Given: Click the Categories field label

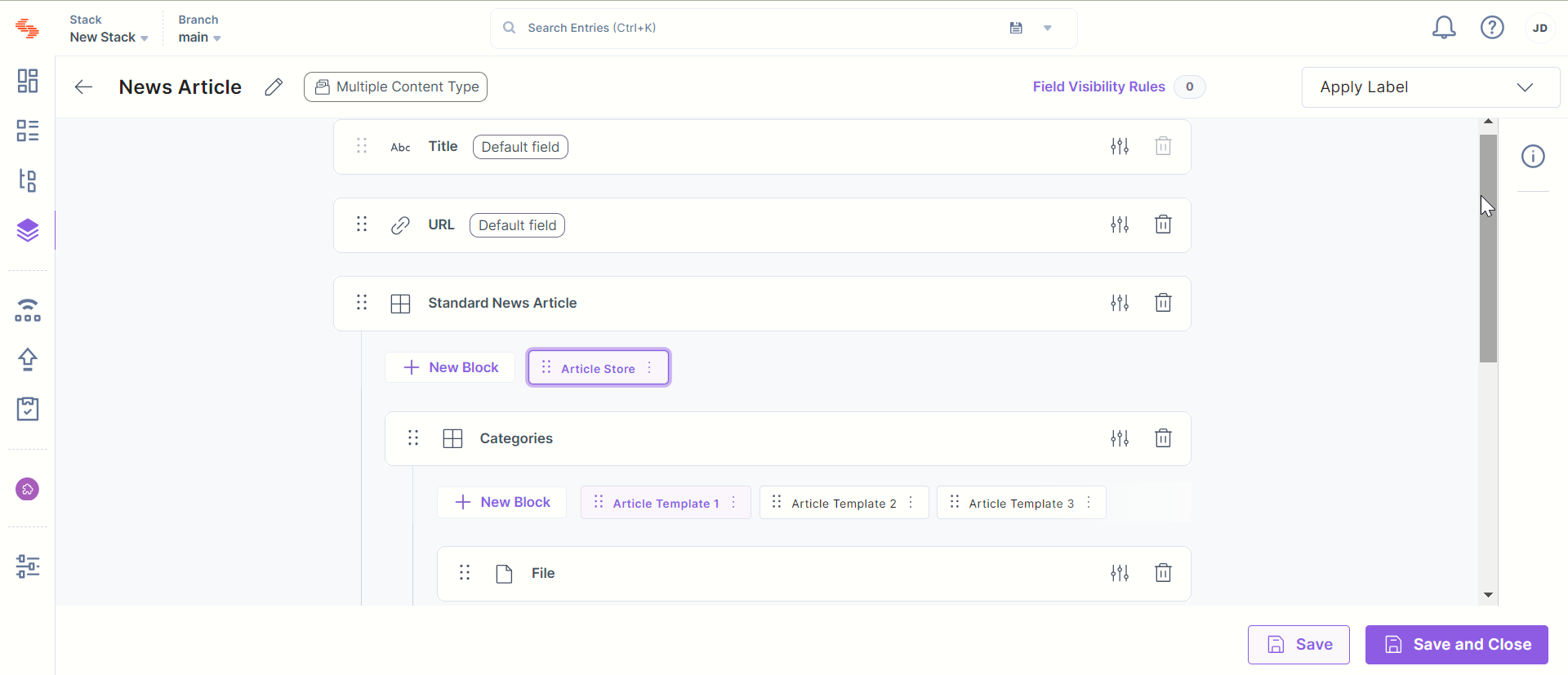Looking at the screenshot, I should 516,438.
